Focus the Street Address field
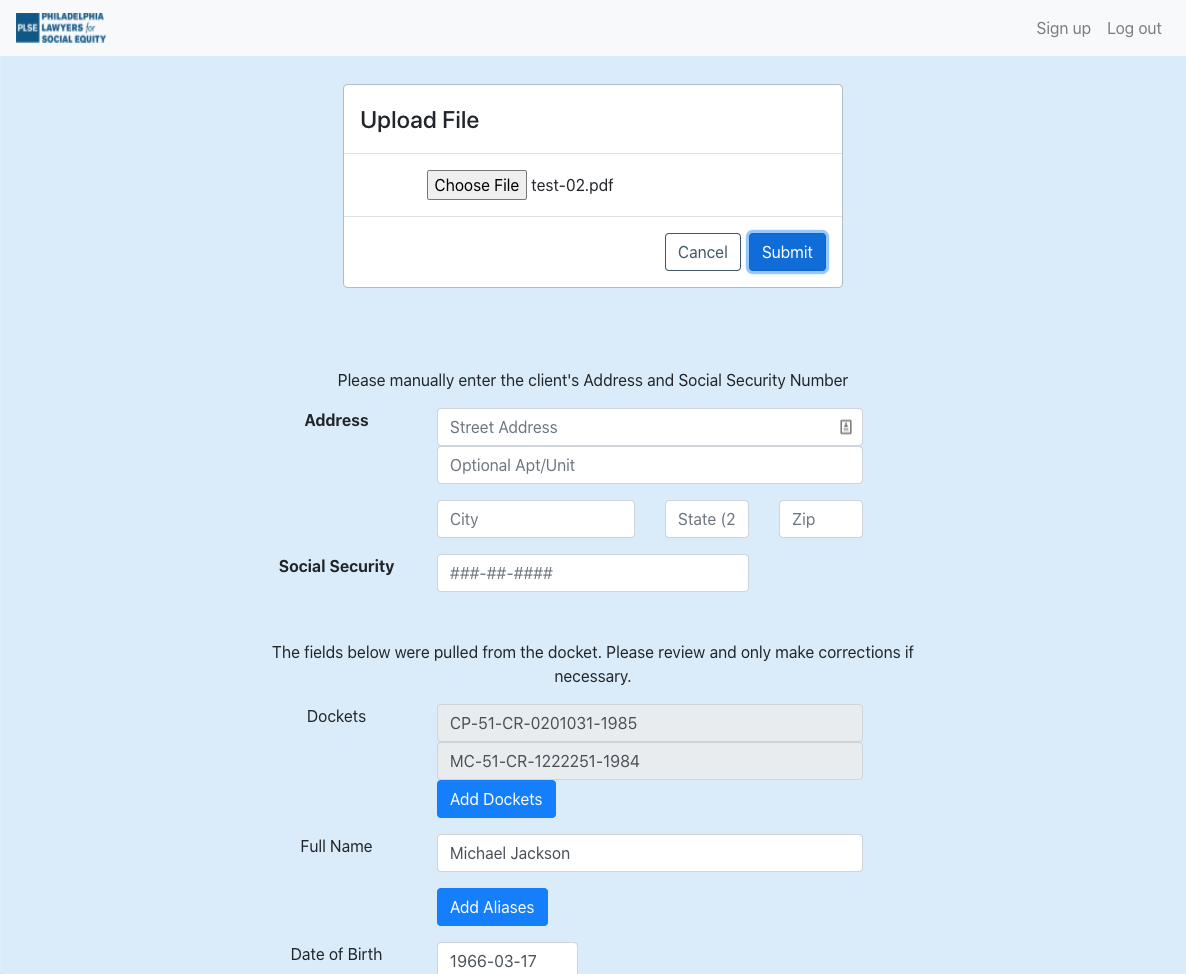 pyautogui.click(x=635, y=427)
